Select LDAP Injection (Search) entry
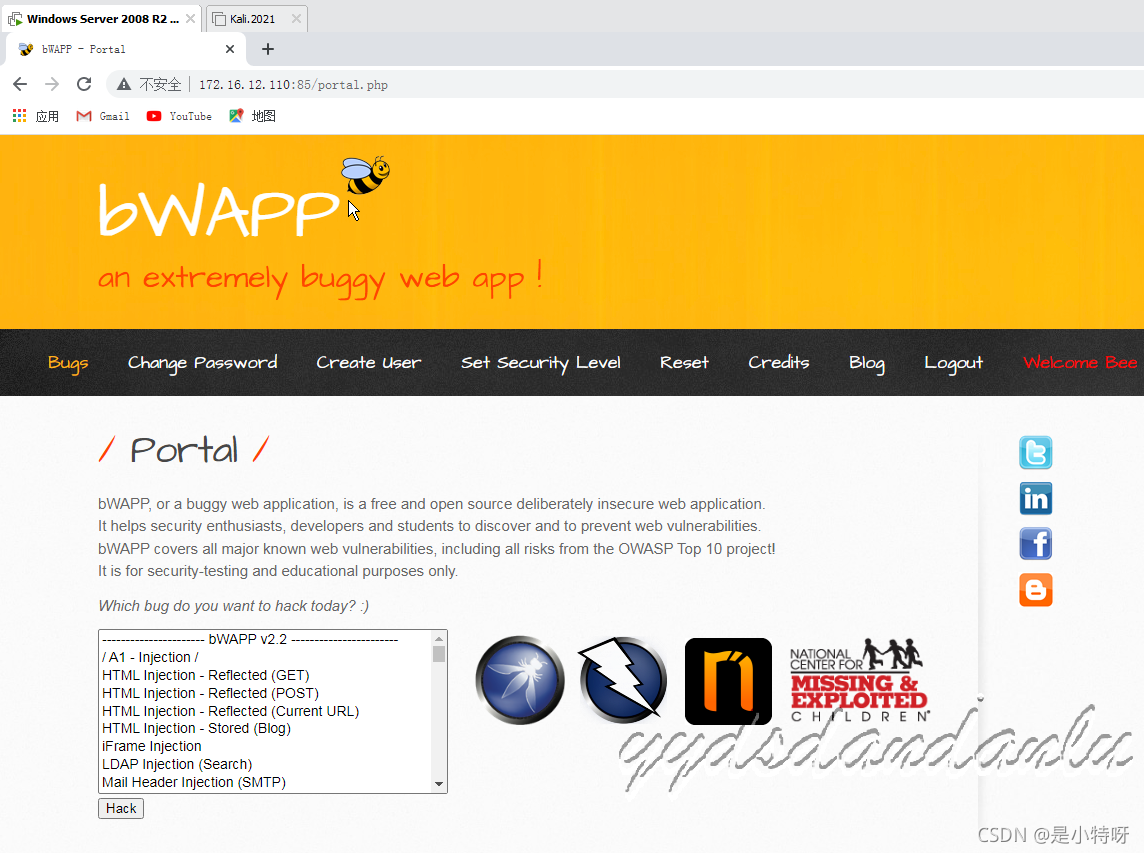Viewport: 1144px width, 853px height. tap(266, 764)
